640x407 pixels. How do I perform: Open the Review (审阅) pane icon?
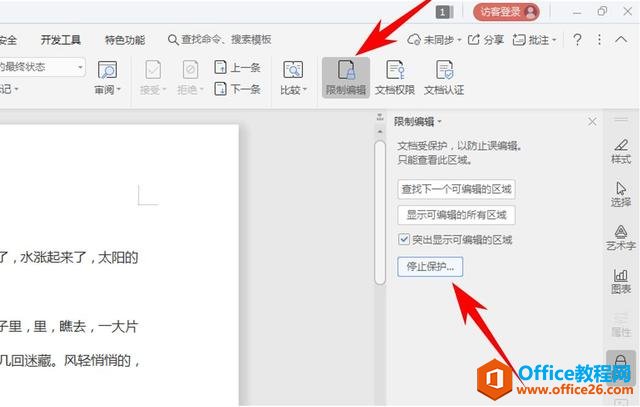tap(107, 70)
